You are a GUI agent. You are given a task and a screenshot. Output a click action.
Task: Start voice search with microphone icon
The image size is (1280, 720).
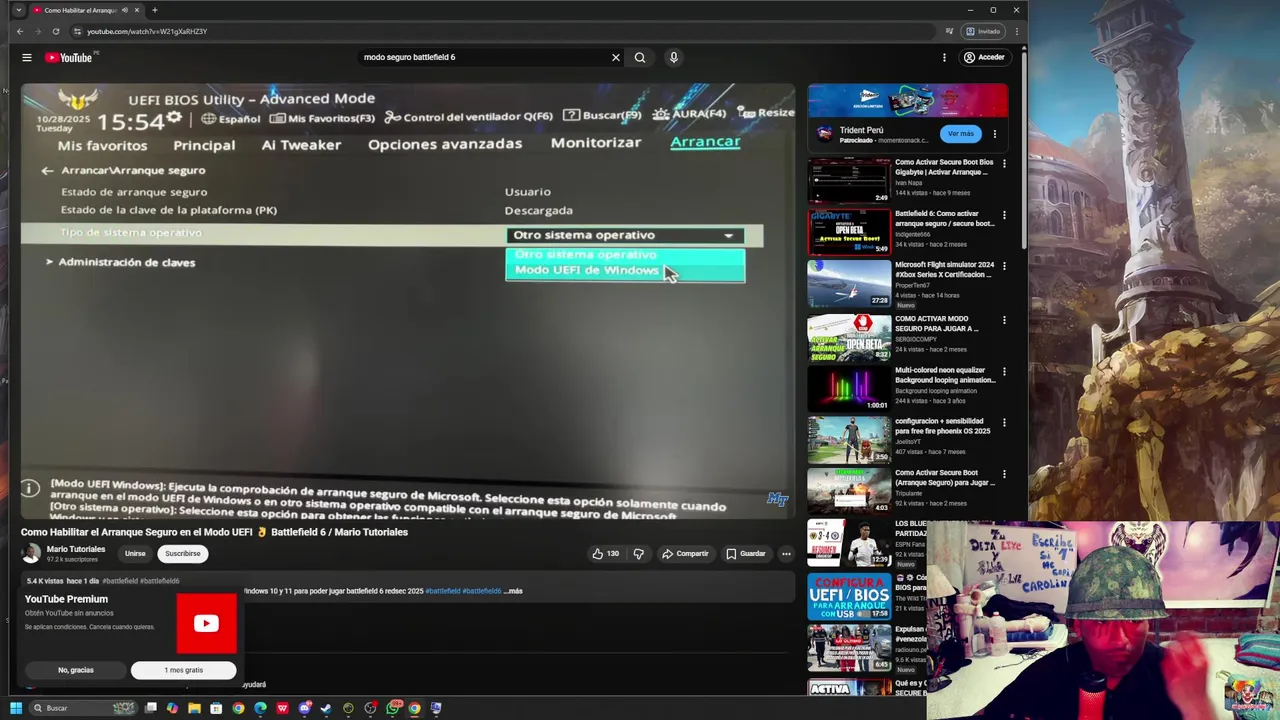coord(674,57)
